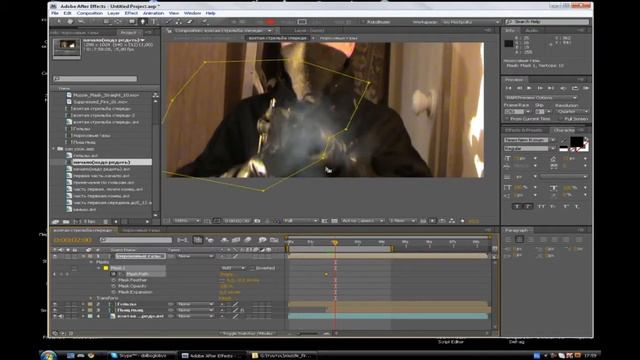Pick eyedropper in Character panel
The height and width of the screenshot is (360, 640).
click(563, 141)
